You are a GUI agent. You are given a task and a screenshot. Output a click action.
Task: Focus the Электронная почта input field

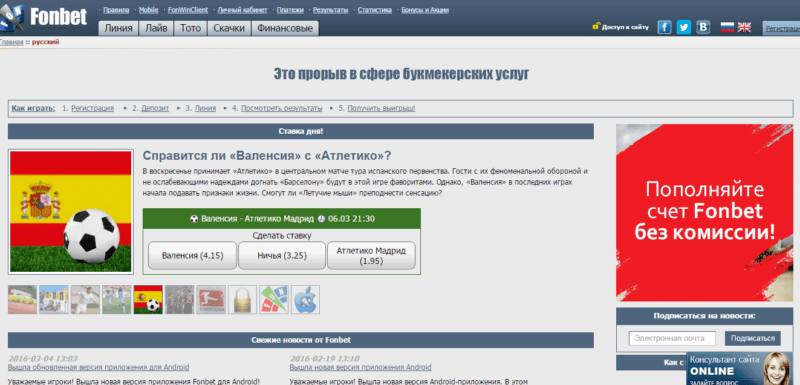[672, 338]
